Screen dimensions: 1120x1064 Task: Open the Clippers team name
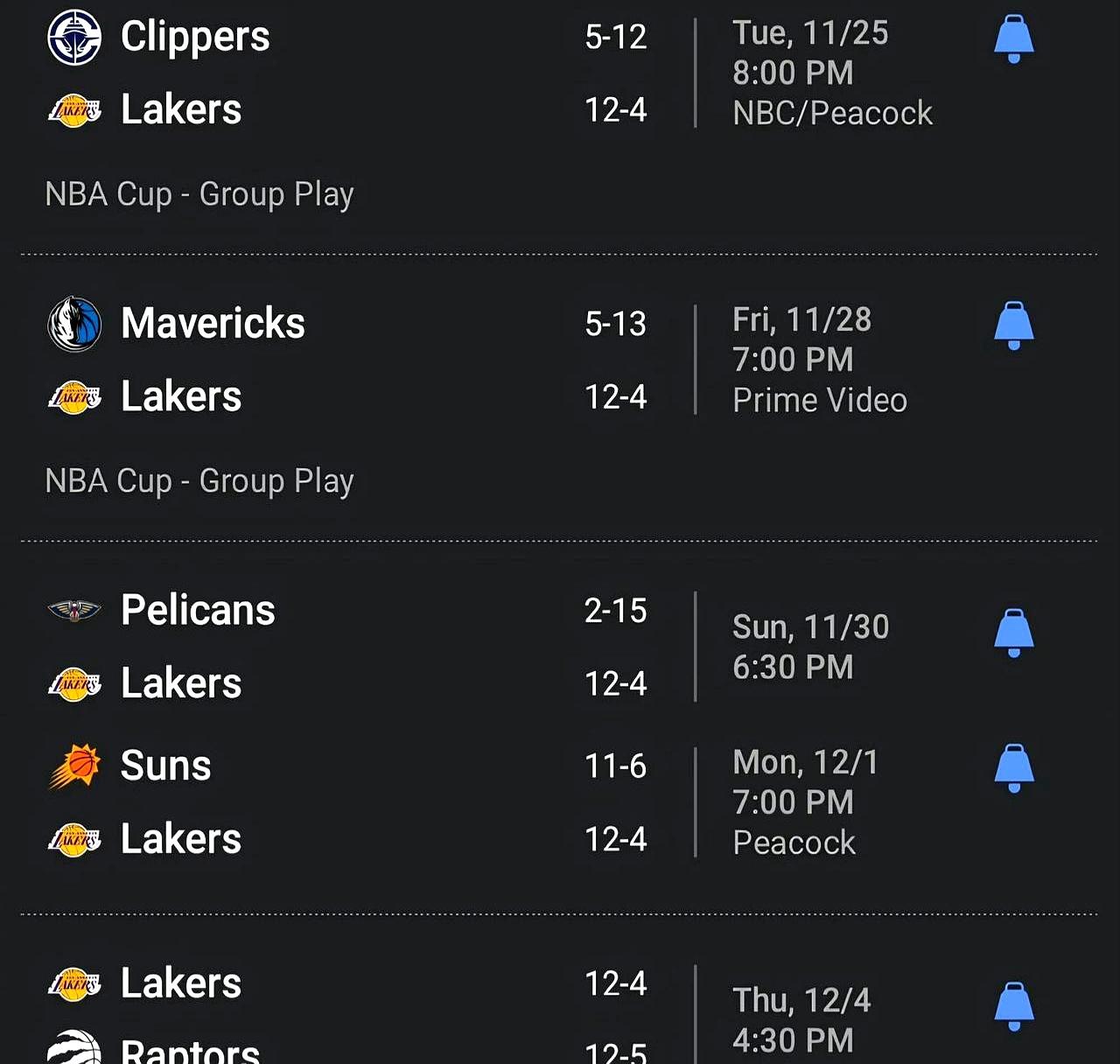pyautogui.click(x=195, y=37)
